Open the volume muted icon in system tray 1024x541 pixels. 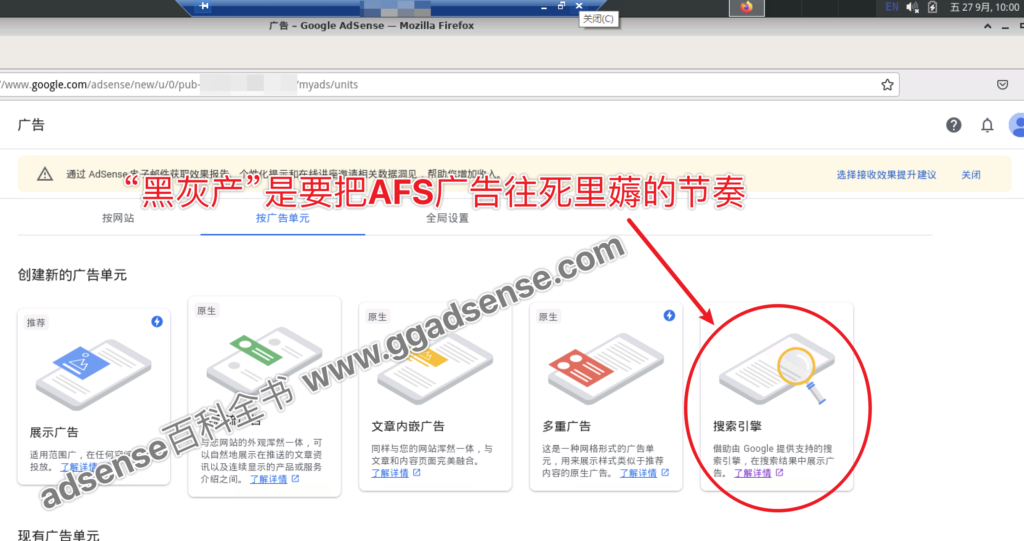pos(912,7)
